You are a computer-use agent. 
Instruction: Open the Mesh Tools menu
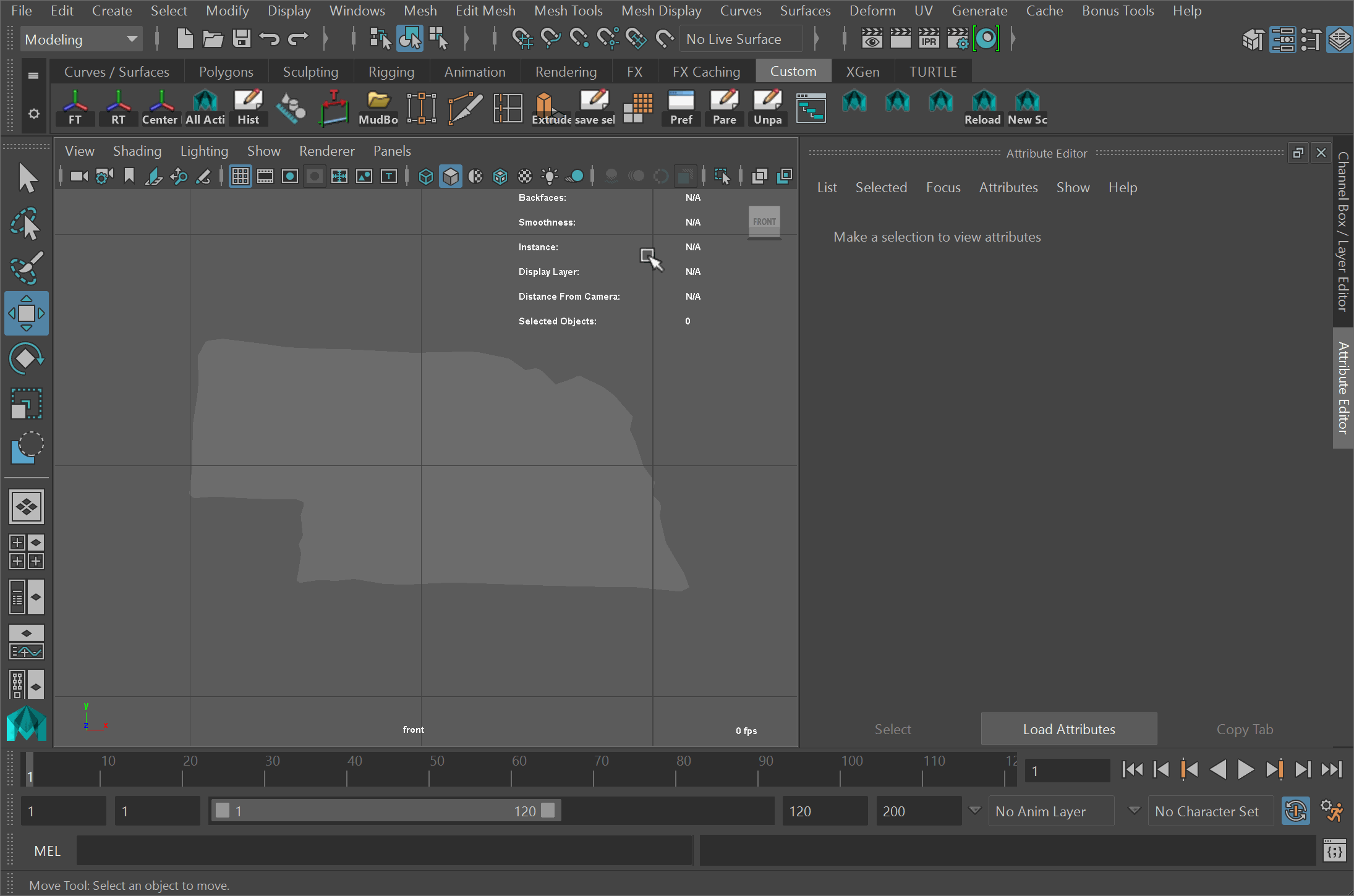pyautogui.click(x=568, y=11)
